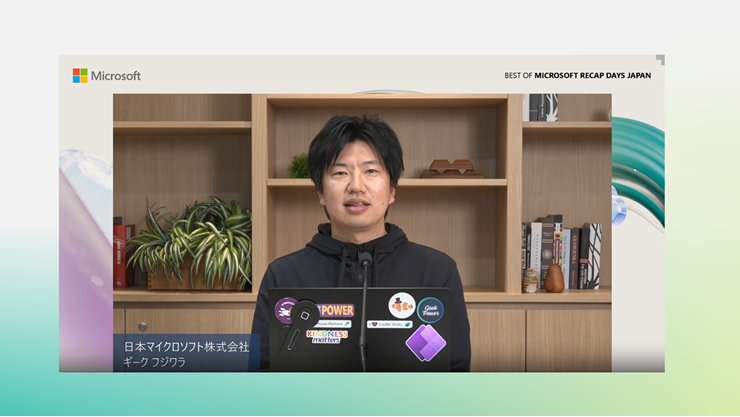The height and width of the screenshot is (417, 740).
Task: Click the purple Power Apps logo sticker
Action: (x=425, y=343)
